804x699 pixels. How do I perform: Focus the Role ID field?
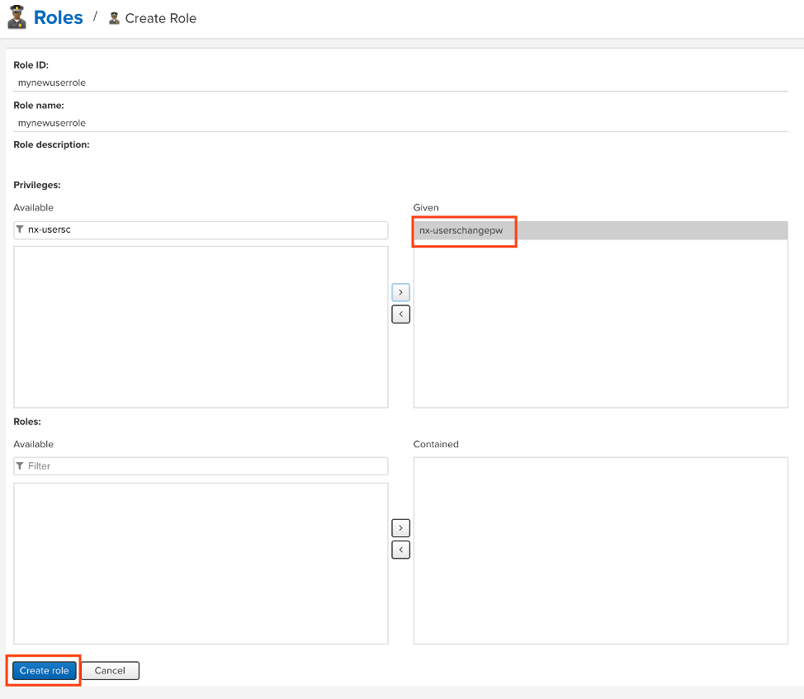200,83
